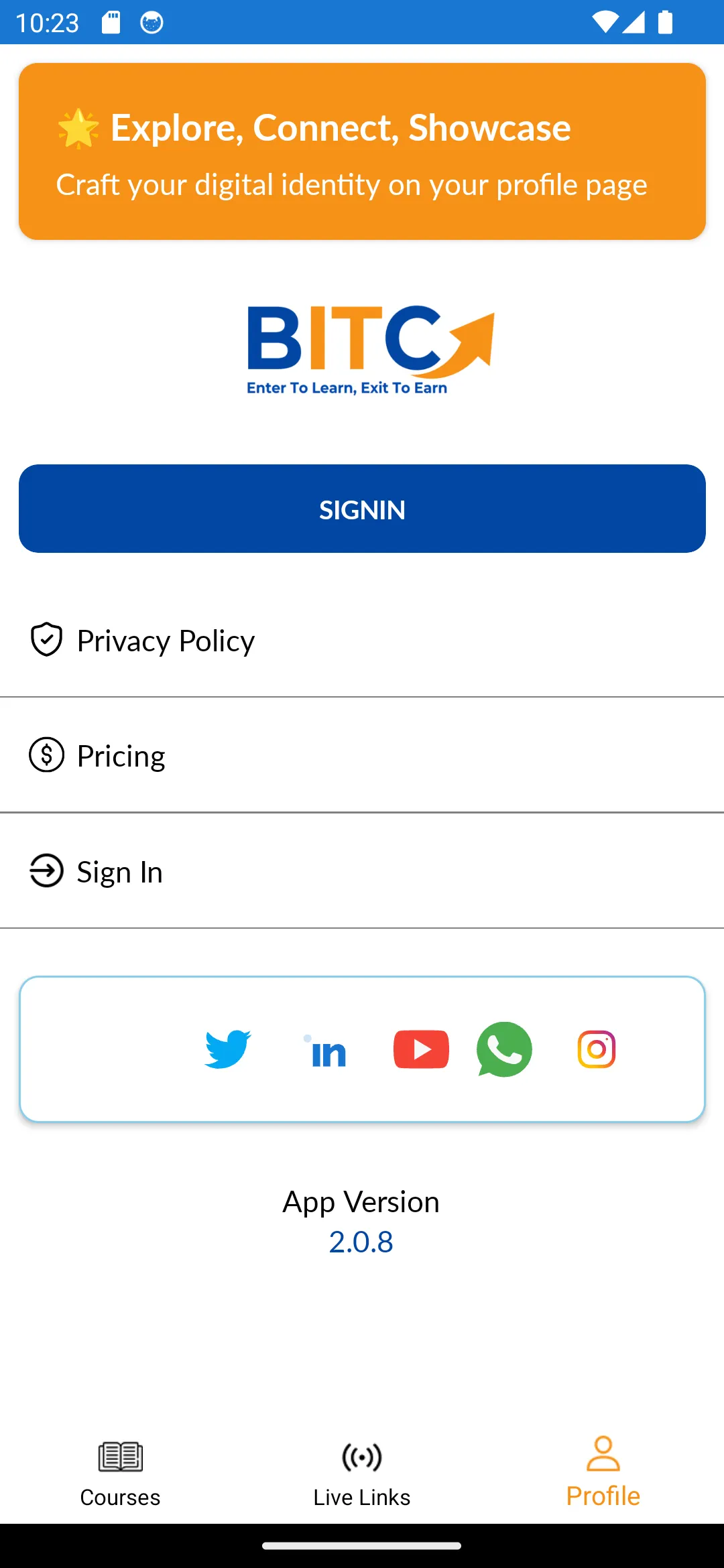
Task: Tap the shield icon beside Privacy Policy
Action: [46, 640]
